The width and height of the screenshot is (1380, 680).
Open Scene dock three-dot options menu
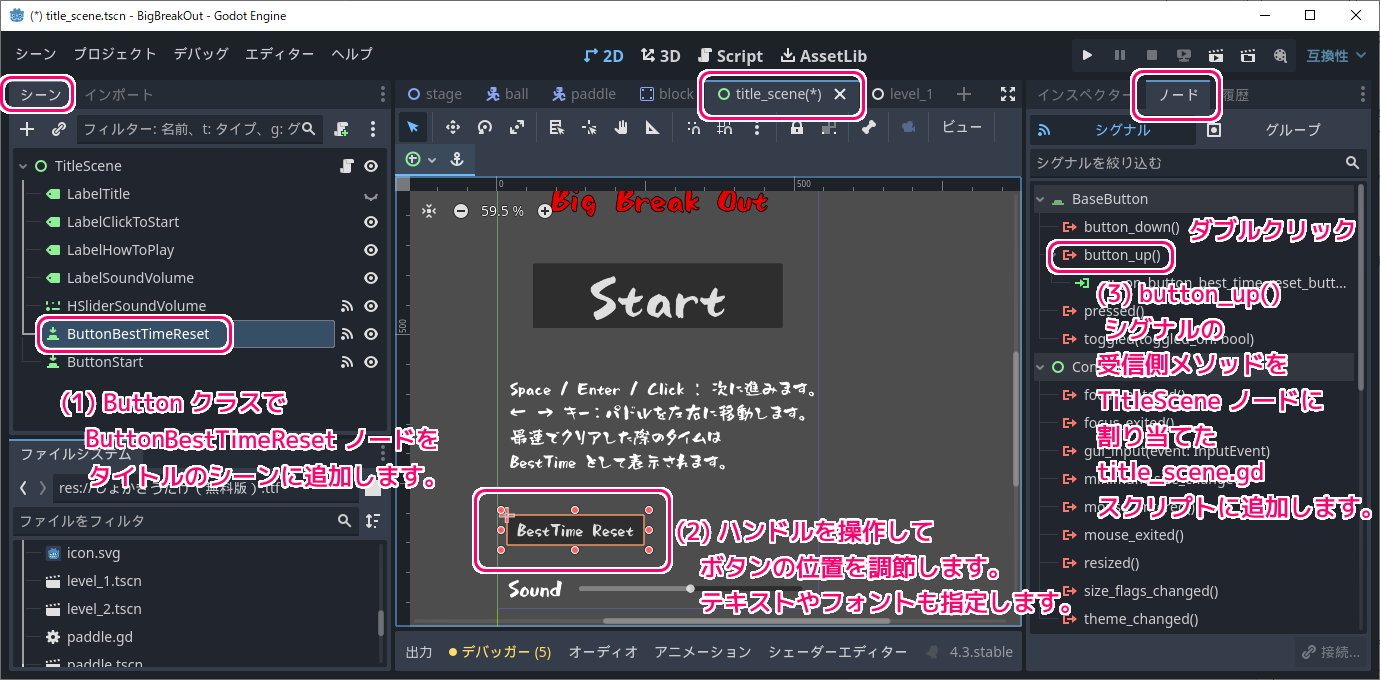[373, 129]
